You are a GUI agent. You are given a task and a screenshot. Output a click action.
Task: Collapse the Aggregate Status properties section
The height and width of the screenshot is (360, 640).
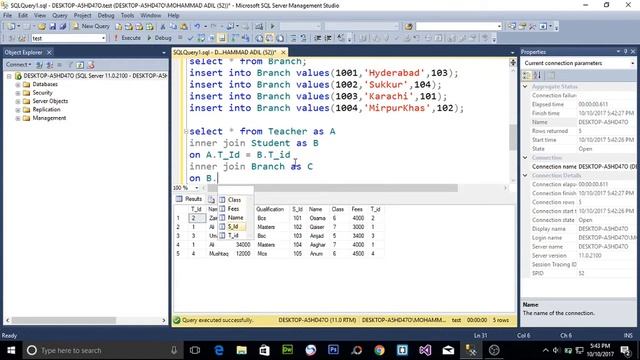point(525,87)
